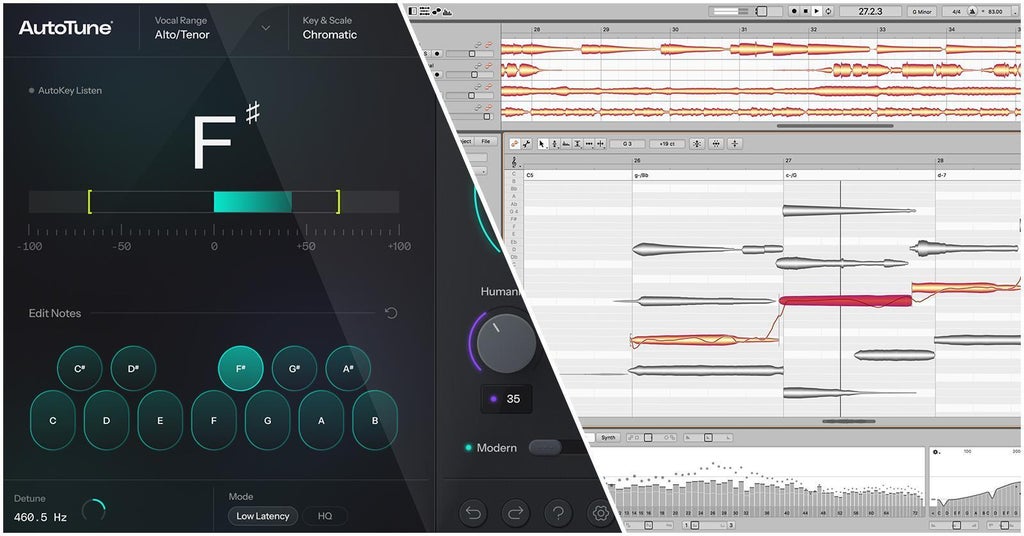The image size is (1024, 536).
Task: Click the Synth button
Action: point(608,437)
